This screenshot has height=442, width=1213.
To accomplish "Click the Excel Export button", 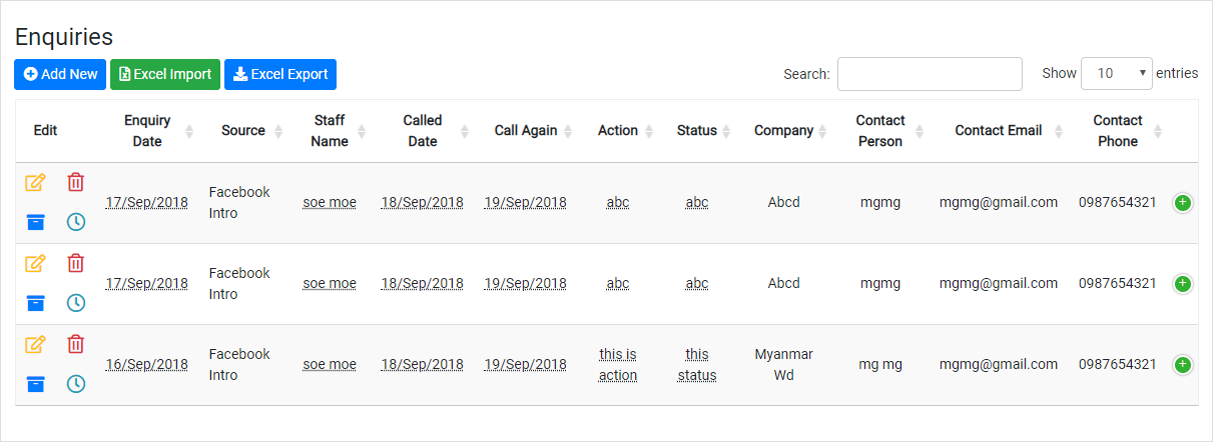I will pyautogui.click(x=280, y=74).
